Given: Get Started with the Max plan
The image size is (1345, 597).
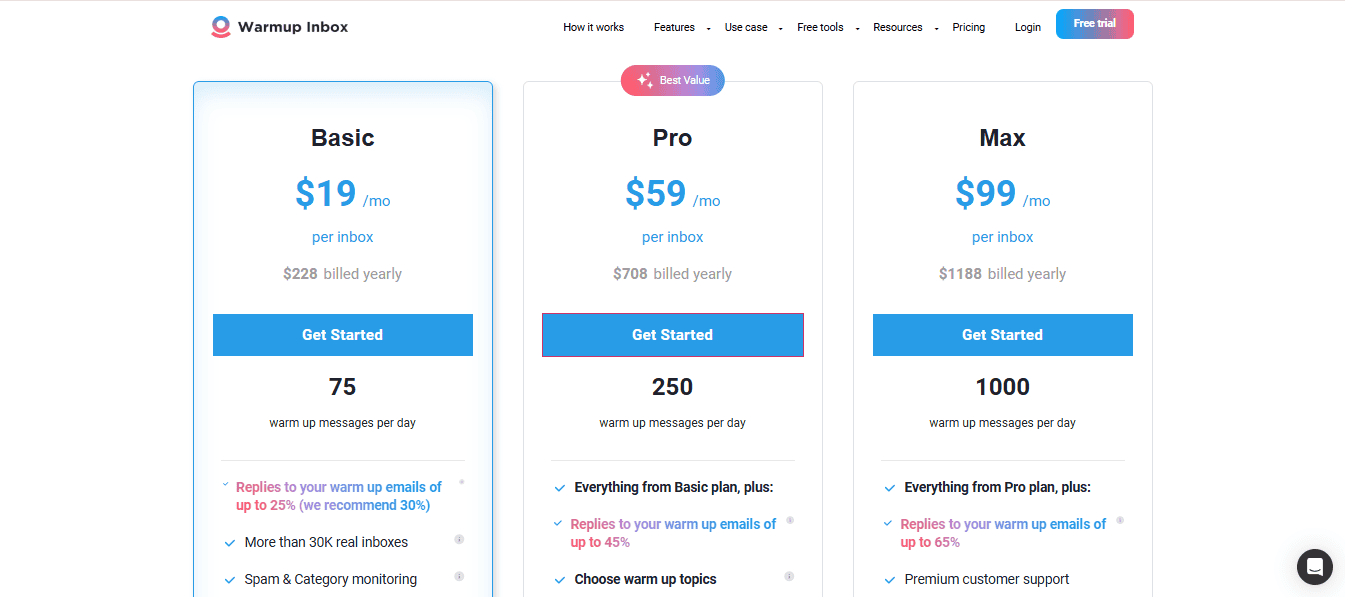Looking at the screenshot, I should tap(1003, 335).
